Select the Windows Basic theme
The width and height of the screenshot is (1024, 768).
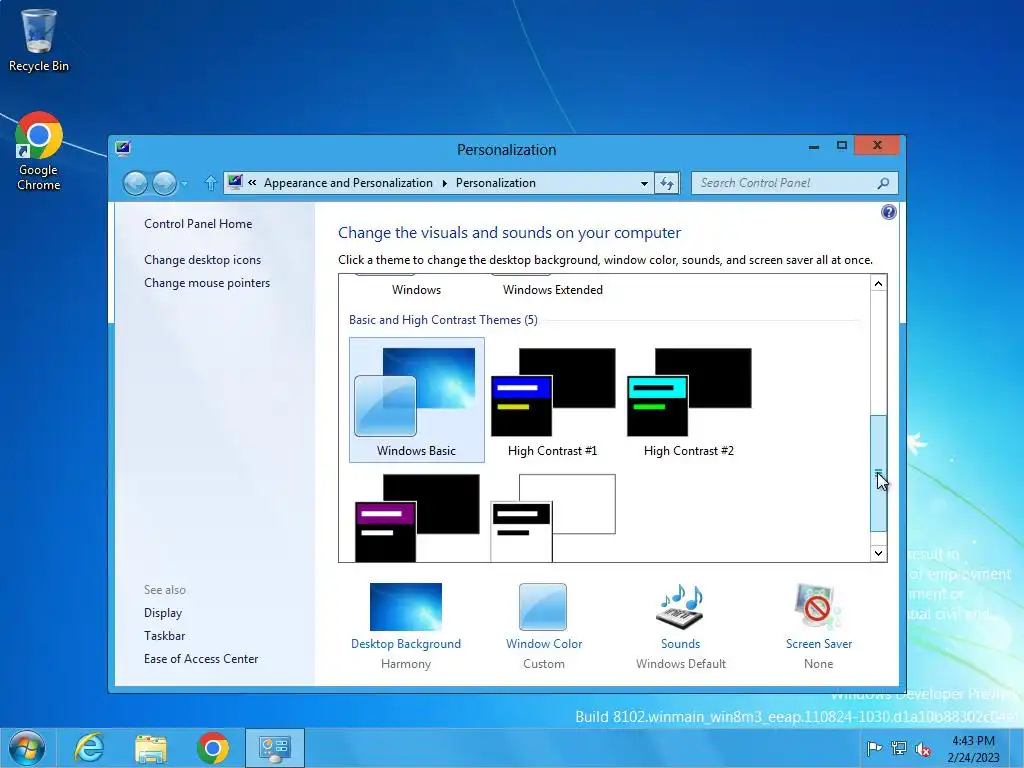(417, 400)
